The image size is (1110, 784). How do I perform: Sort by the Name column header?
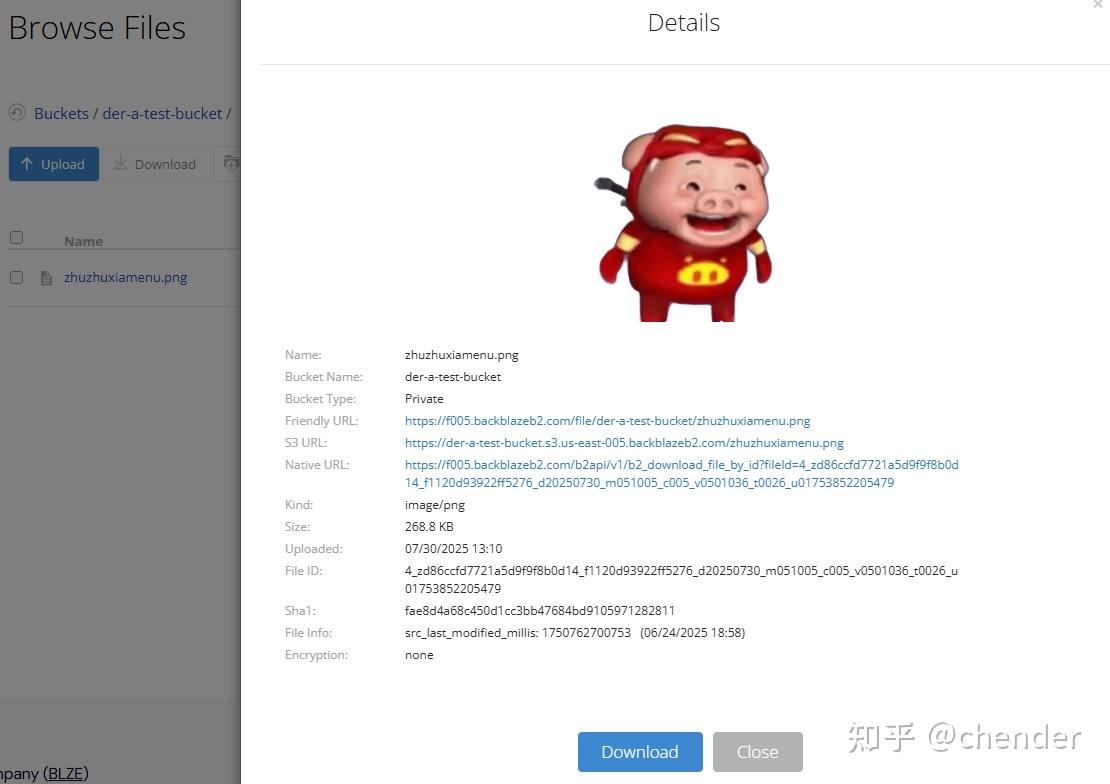84,242
